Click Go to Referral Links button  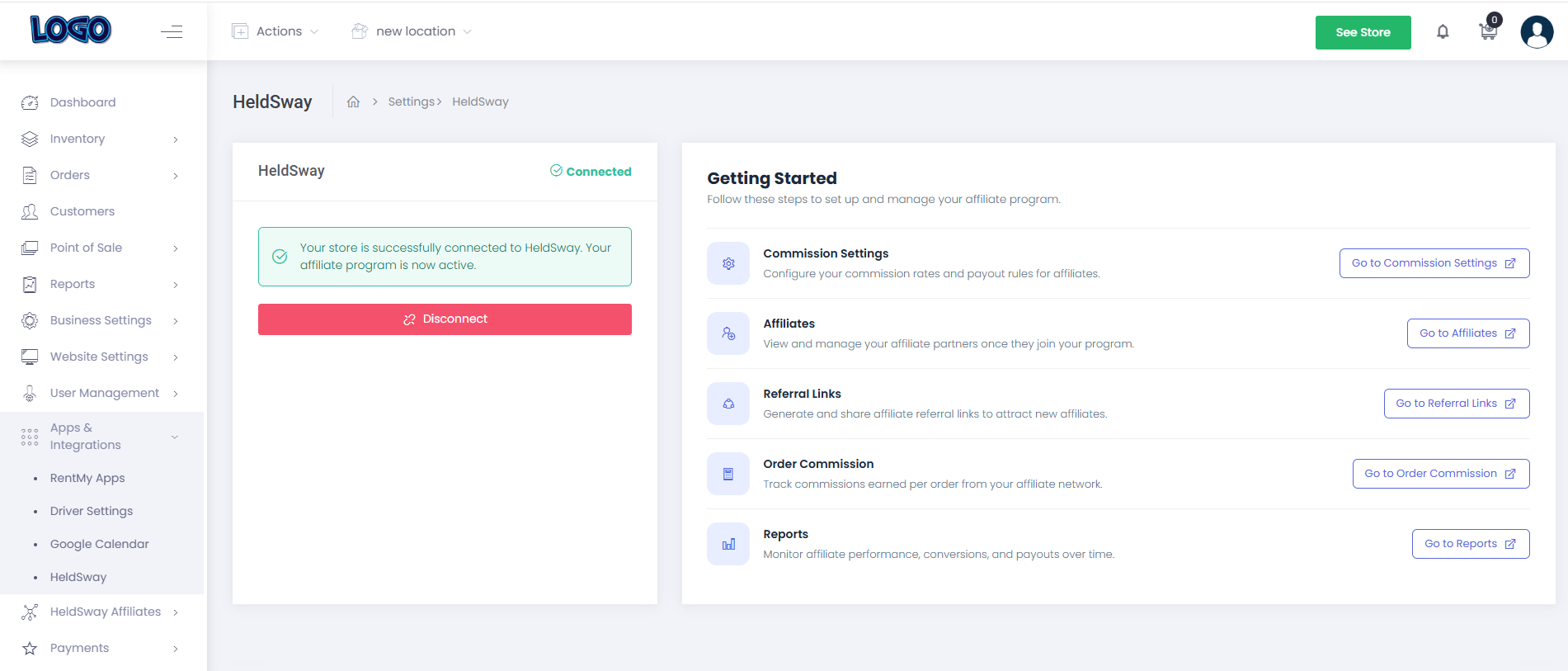1457,404
